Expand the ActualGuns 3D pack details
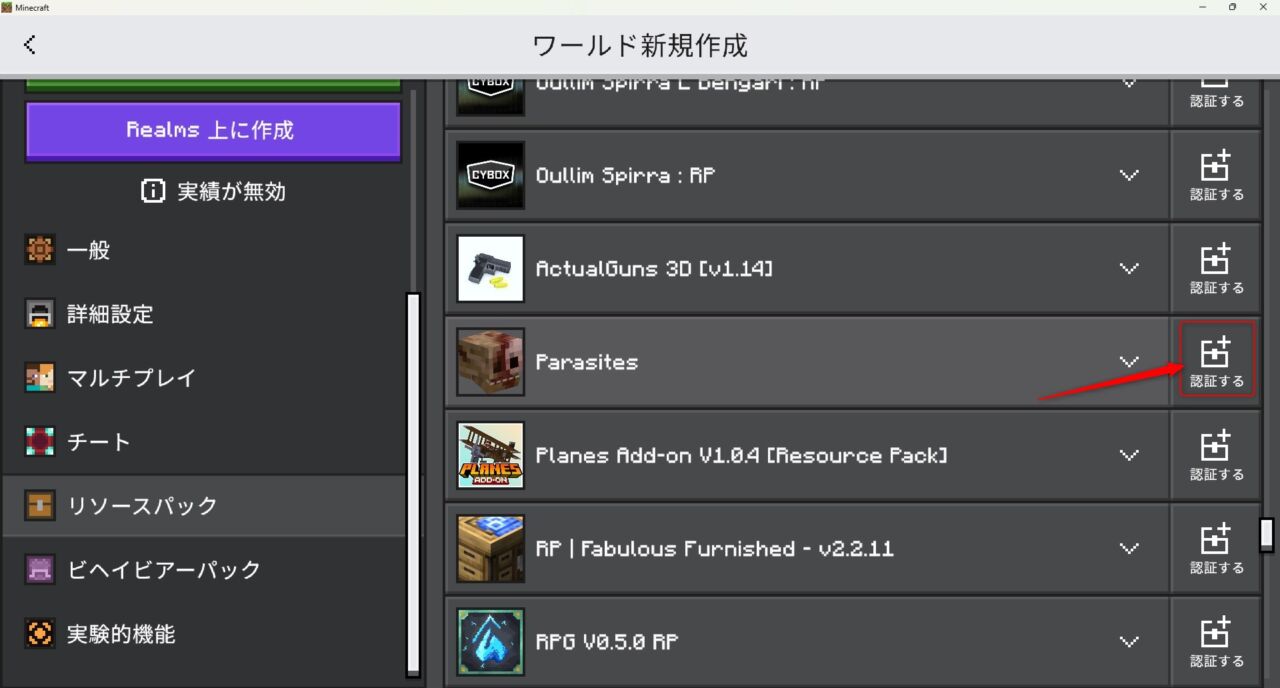1280x688 pixels. coord(1129,269)
